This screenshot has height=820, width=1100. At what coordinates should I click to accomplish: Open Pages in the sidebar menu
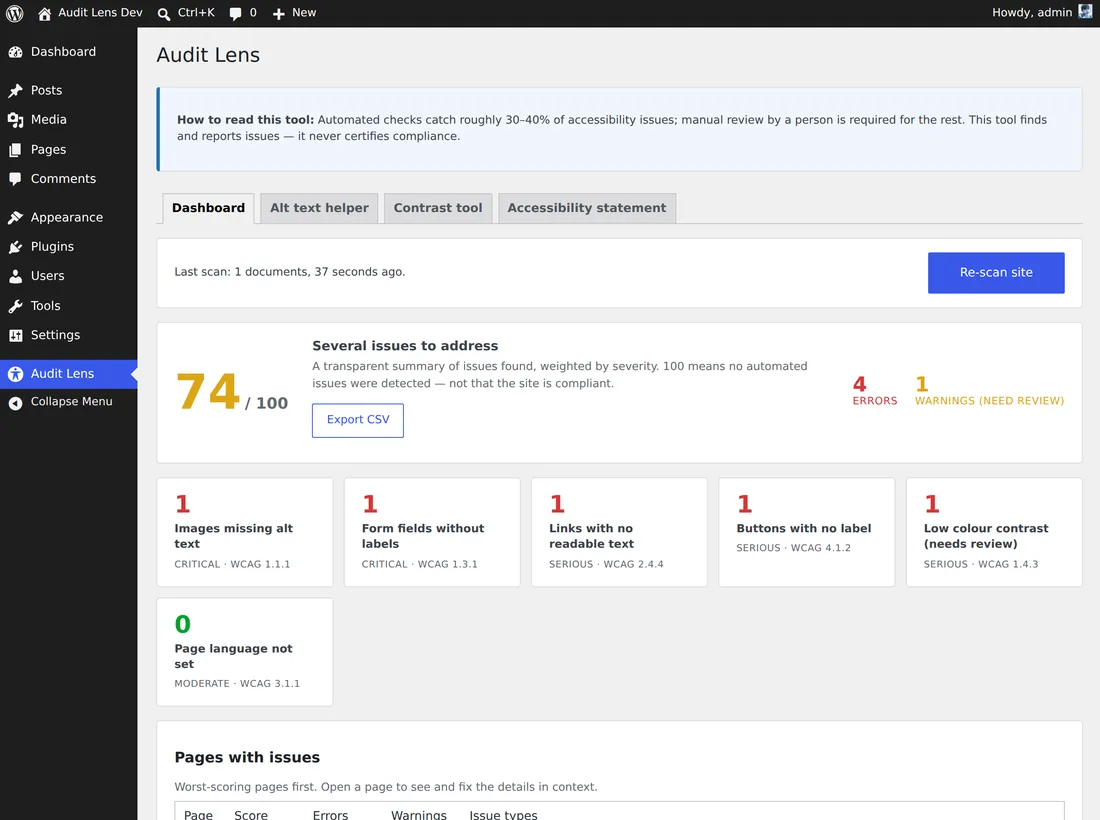[x=69, y=149]
